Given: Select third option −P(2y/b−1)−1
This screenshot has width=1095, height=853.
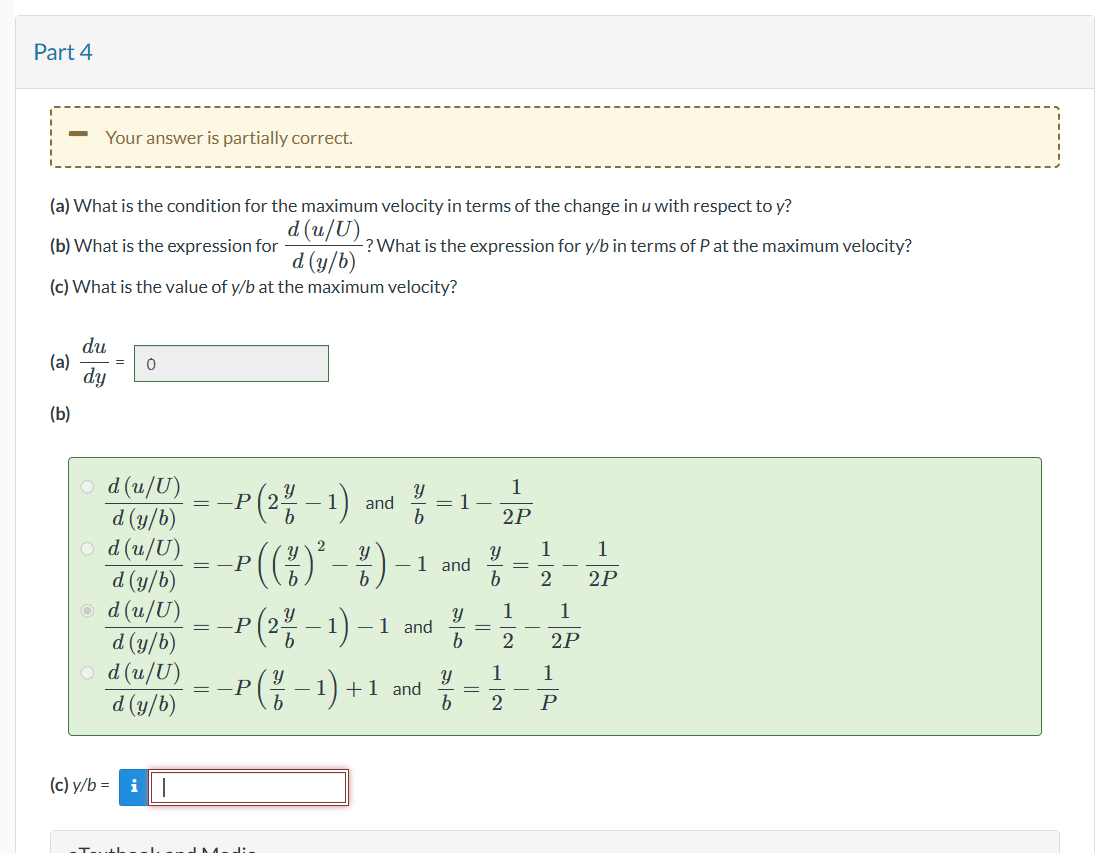Looking at the screenshot, I should click(87, 611).
